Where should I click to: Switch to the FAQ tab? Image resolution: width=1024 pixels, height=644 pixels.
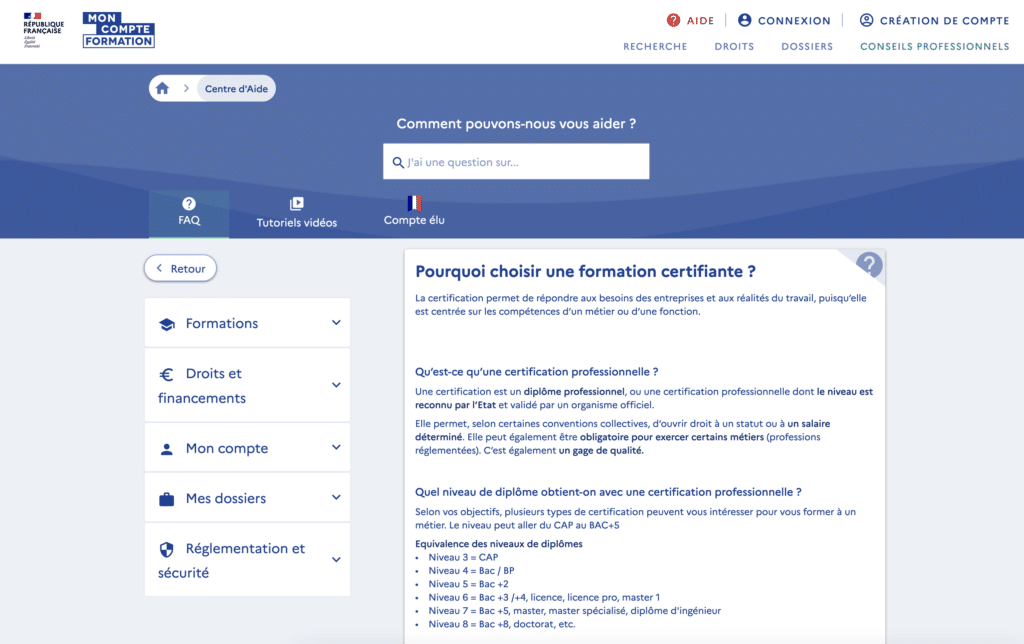click(189, 214)
